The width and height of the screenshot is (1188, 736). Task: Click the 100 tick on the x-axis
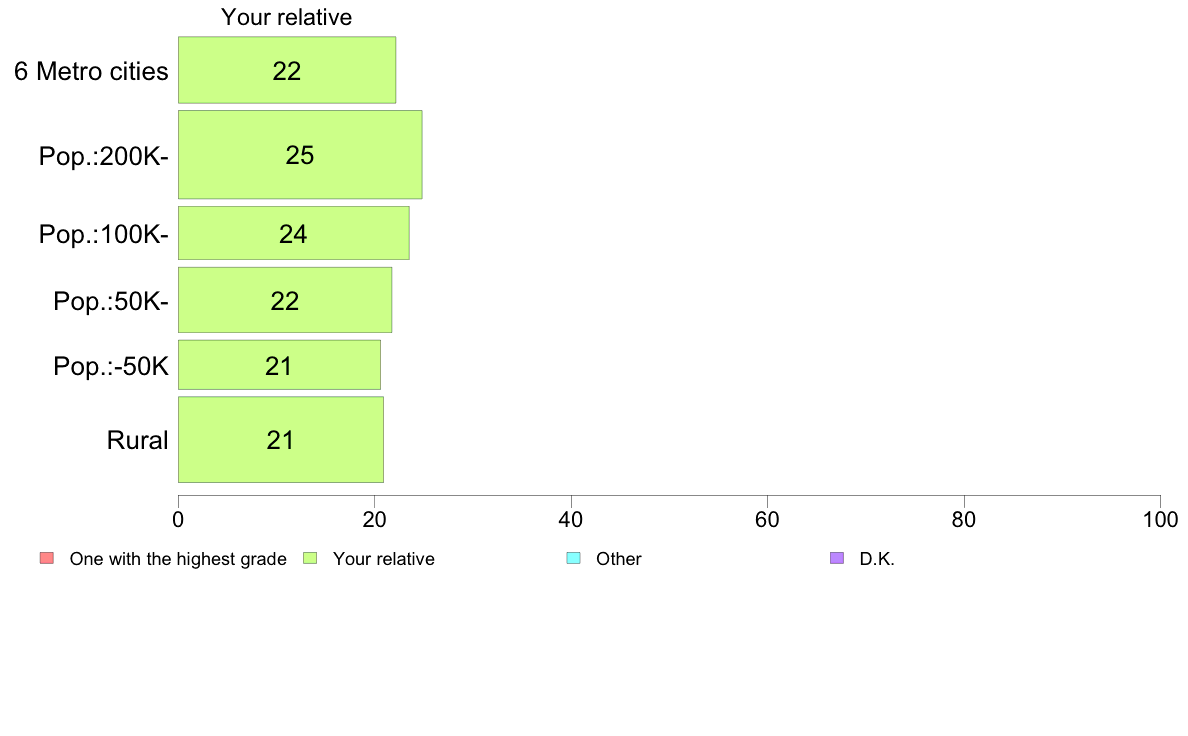1160,519
